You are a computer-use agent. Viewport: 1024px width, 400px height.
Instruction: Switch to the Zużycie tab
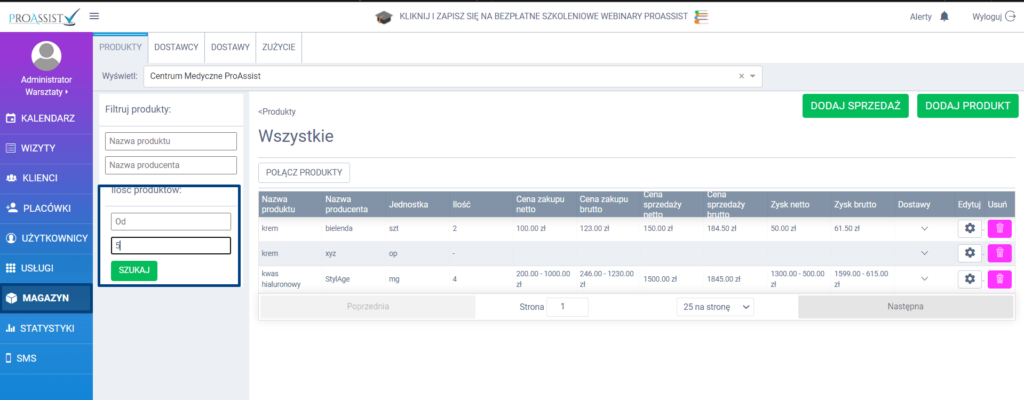pyautogui.click(x=279, y=47)
